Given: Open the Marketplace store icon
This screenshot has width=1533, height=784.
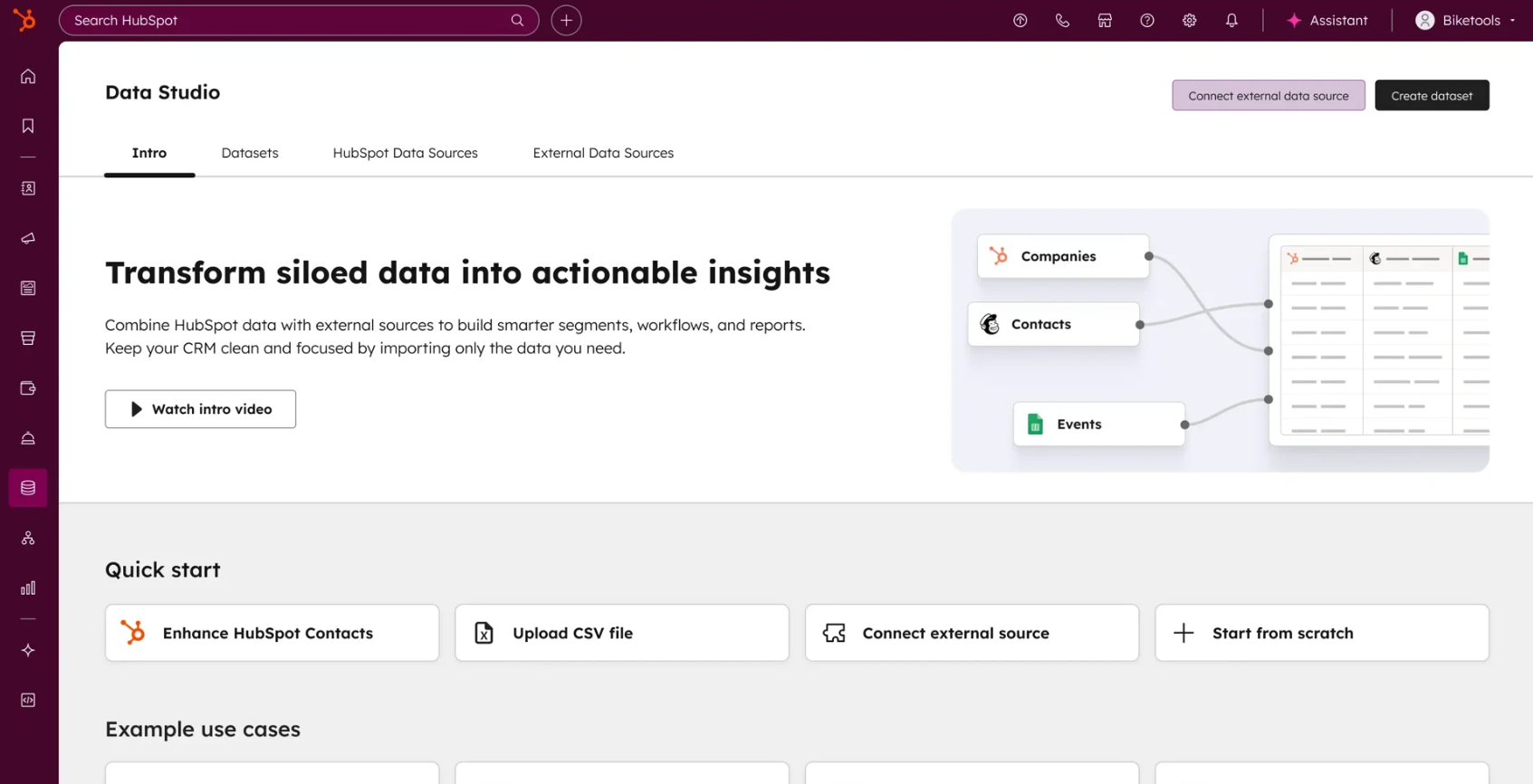Looking at the screenshot, I should click(1105, 20).
